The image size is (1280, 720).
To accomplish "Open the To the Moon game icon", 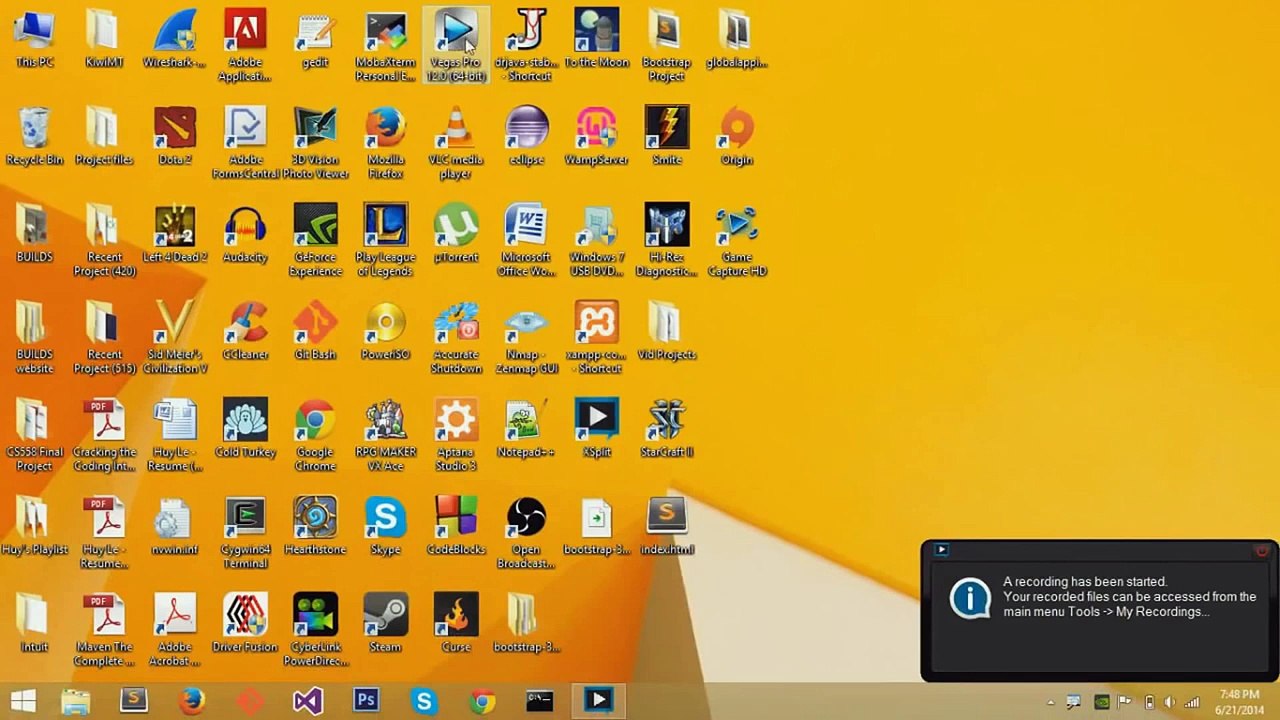I will (x=597, y=40).
